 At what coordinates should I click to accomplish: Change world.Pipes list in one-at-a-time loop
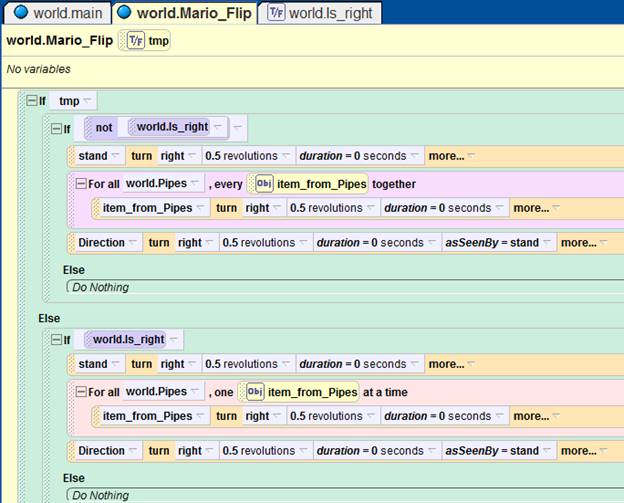click(162, 392)
